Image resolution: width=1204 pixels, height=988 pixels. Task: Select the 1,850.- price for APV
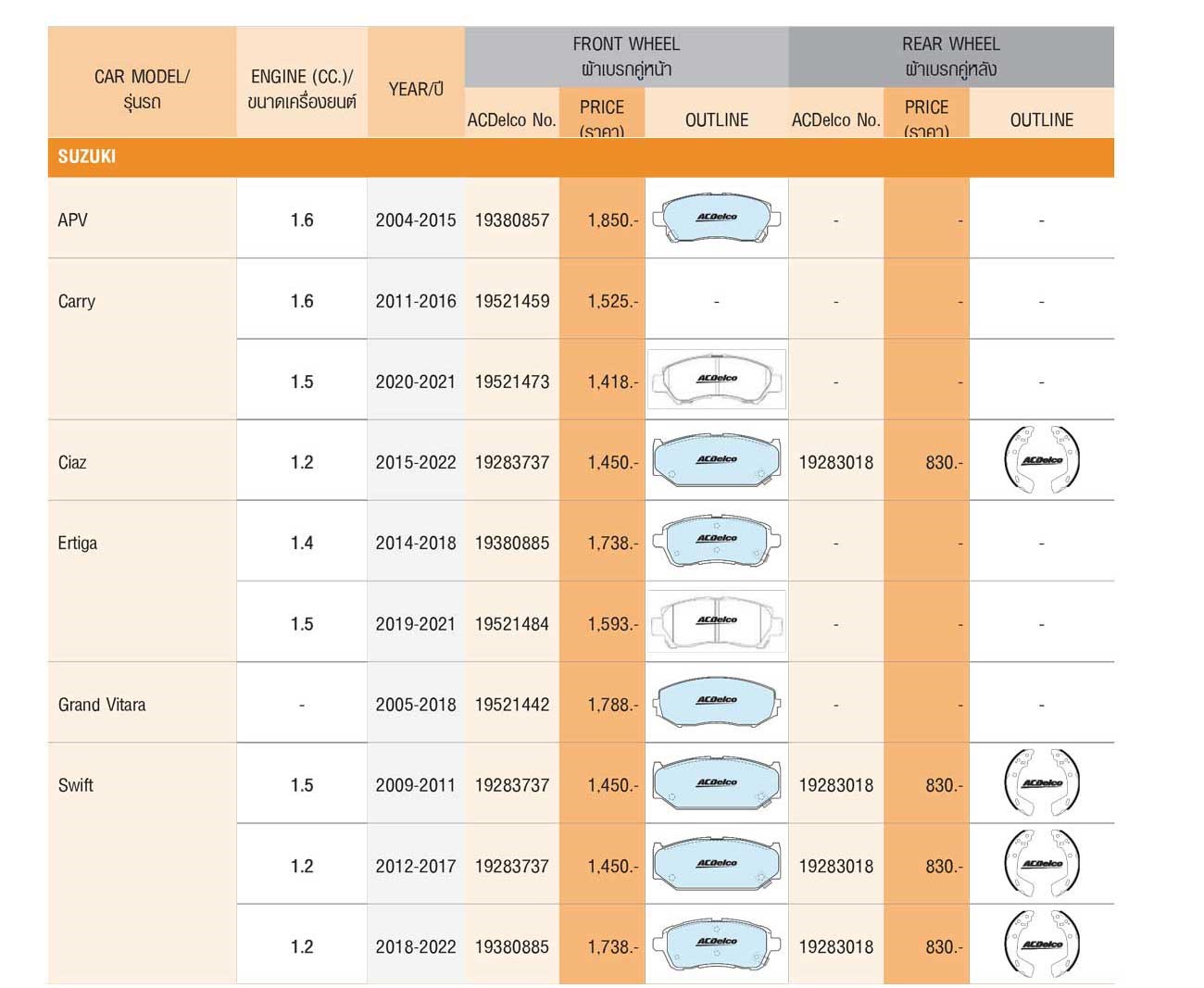coord(612,220)
